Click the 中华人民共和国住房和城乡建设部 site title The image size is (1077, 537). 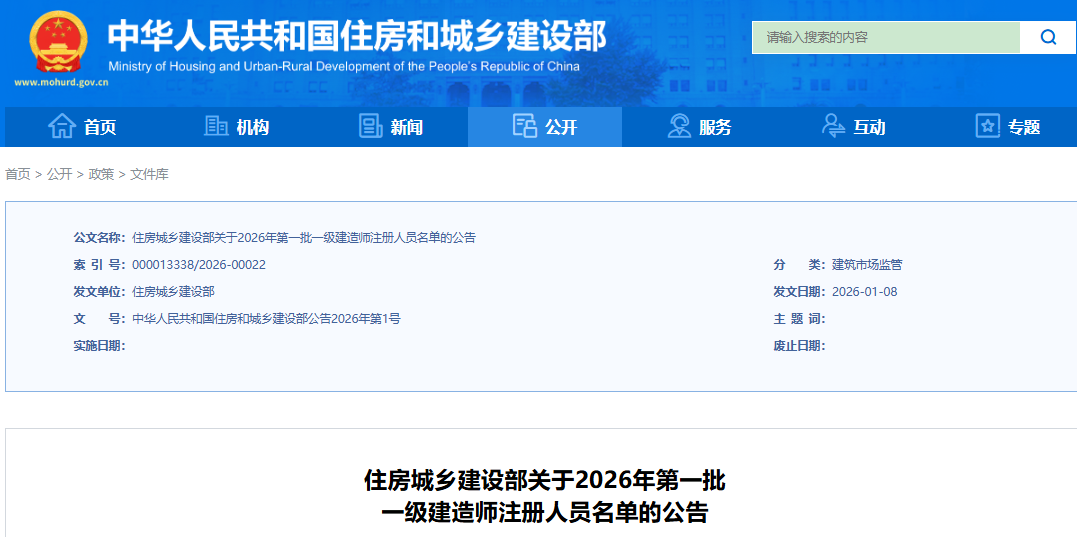coord(357,36)
